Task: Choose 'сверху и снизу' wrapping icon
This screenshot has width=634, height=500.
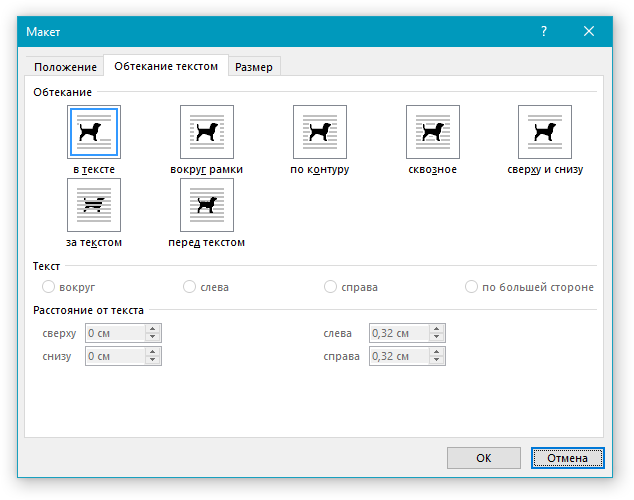Action: point(545,132)
